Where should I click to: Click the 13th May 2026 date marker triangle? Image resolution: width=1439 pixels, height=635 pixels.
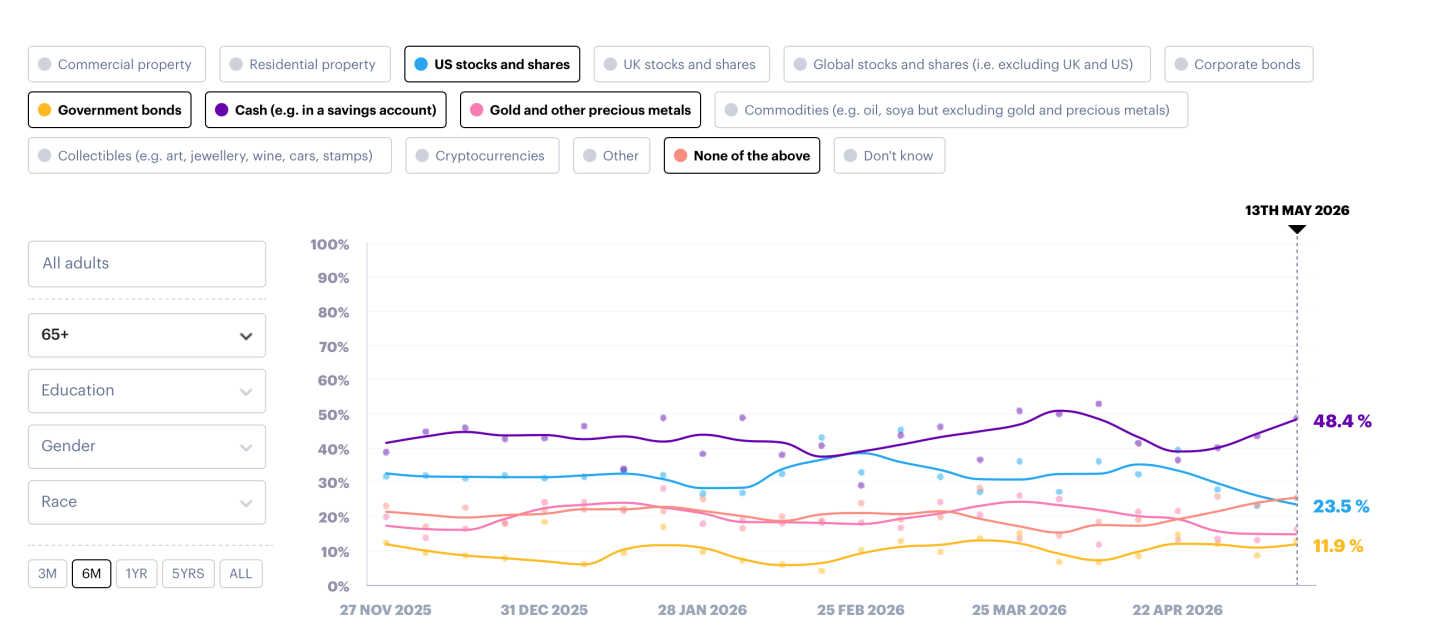pos(1297,229)
